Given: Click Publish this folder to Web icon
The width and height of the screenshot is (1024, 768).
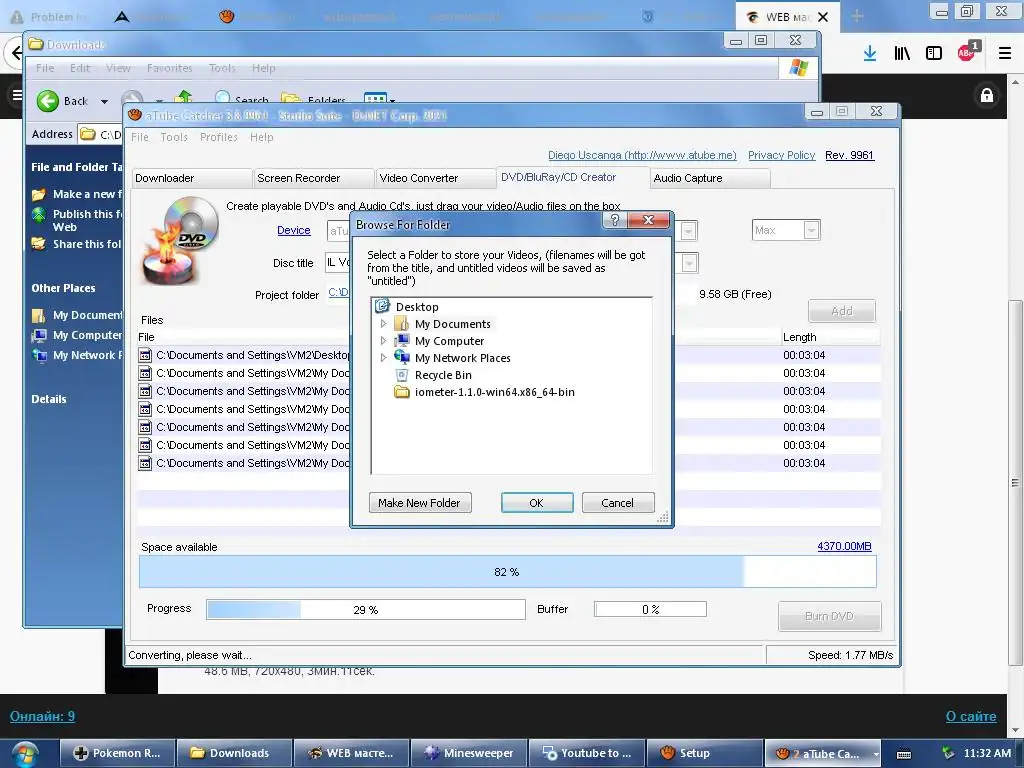Looking at the screenshot, I should (39, 214).
